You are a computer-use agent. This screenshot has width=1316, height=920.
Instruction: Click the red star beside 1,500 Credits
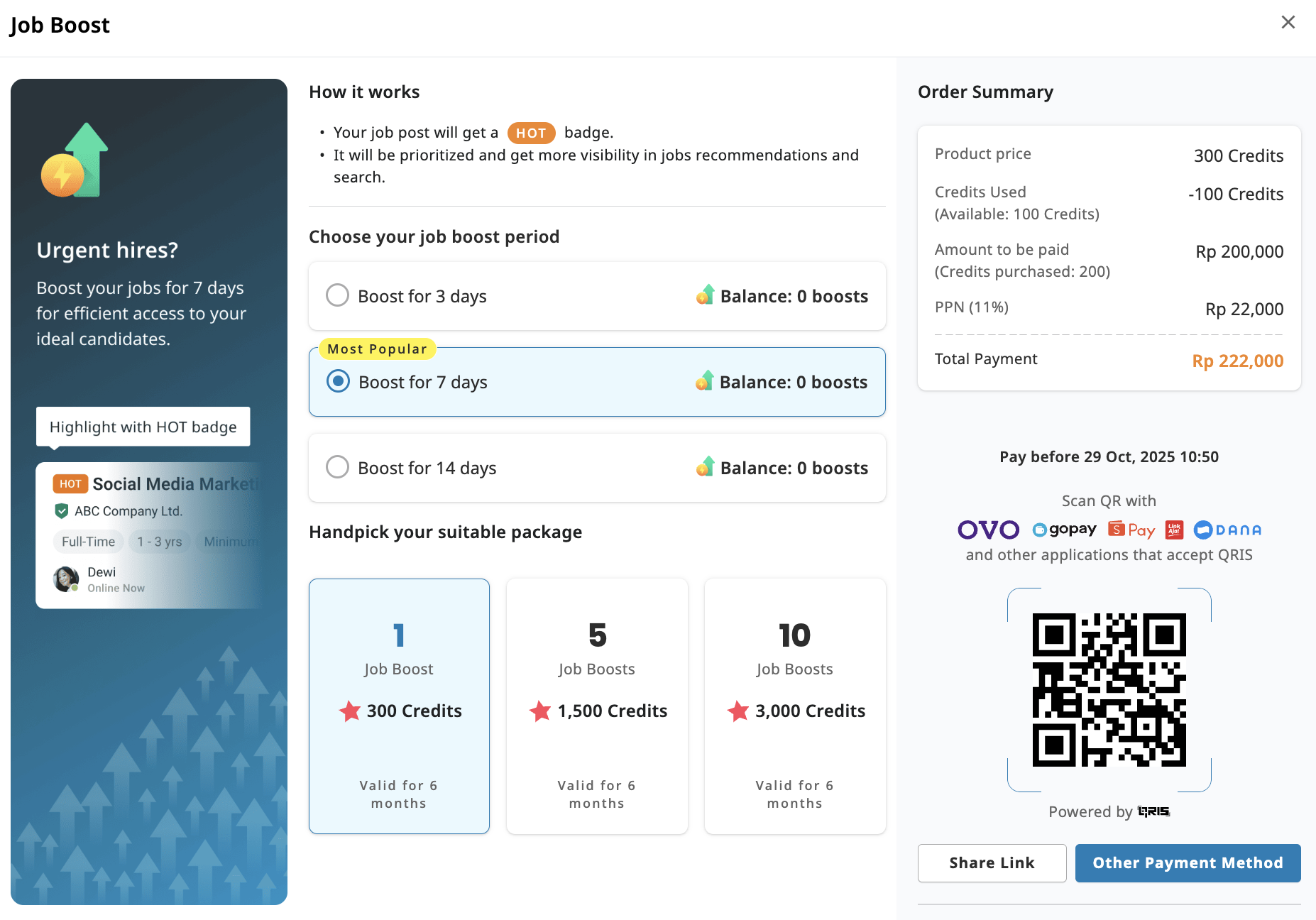coord(540,711)
